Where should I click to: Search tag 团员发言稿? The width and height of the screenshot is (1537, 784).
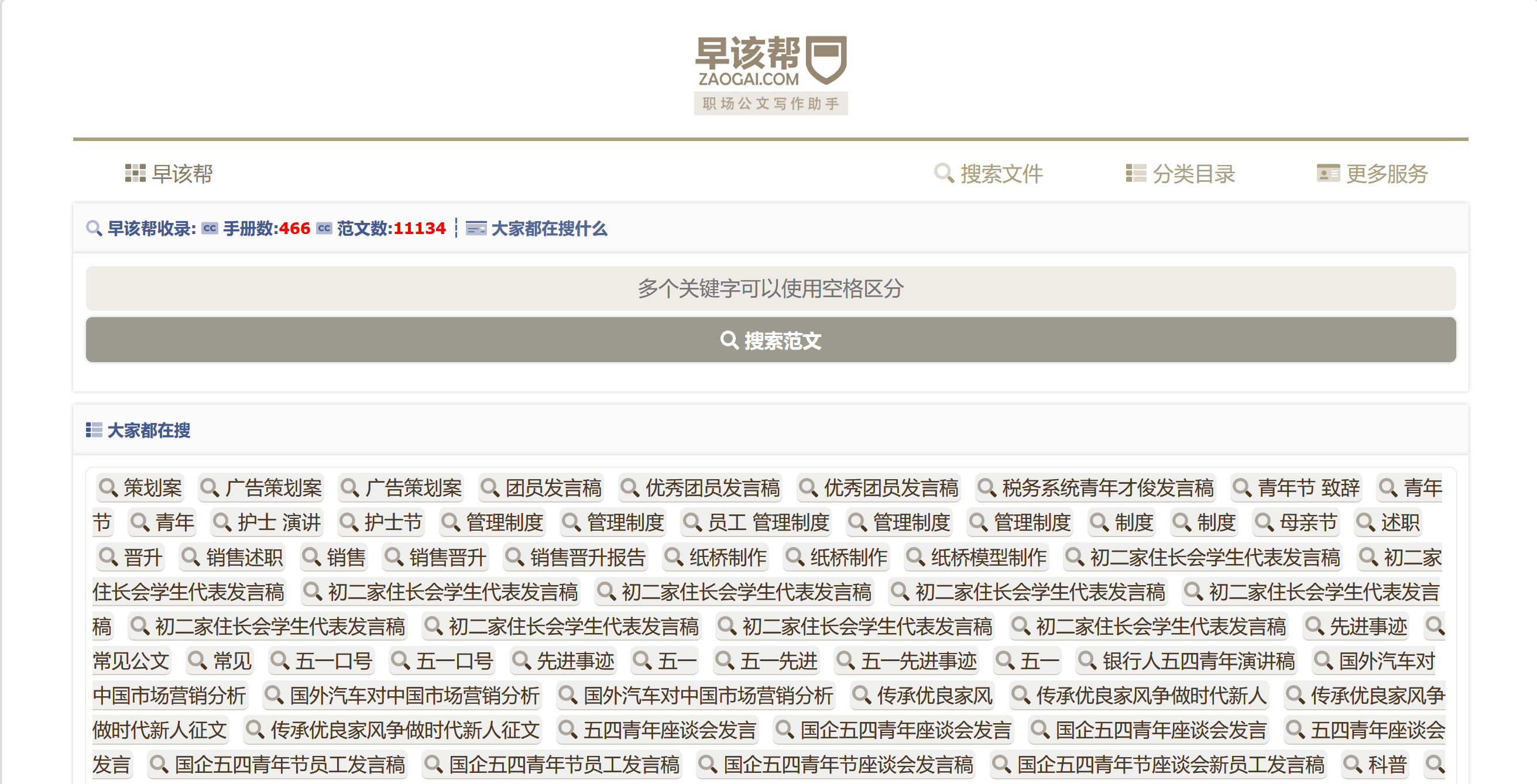coord(542,488)
